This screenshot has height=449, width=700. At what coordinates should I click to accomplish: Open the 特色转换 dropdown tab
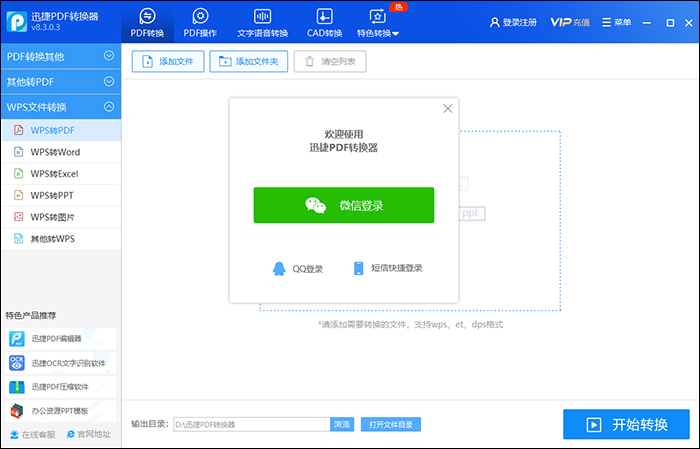click(x=378, y=22)
